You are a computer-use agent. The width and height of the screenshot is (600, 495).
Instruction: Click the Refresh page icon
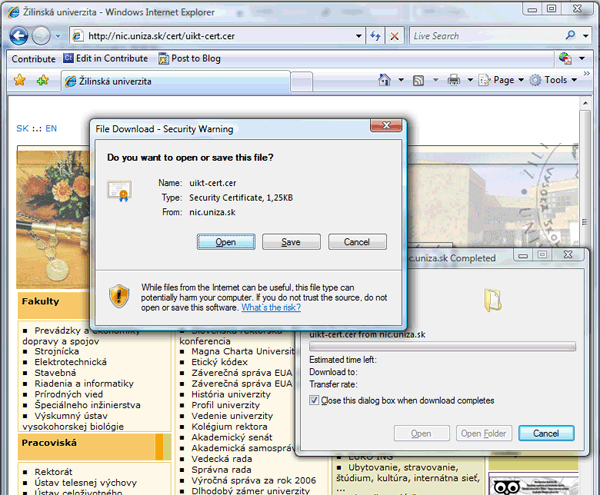375,36
